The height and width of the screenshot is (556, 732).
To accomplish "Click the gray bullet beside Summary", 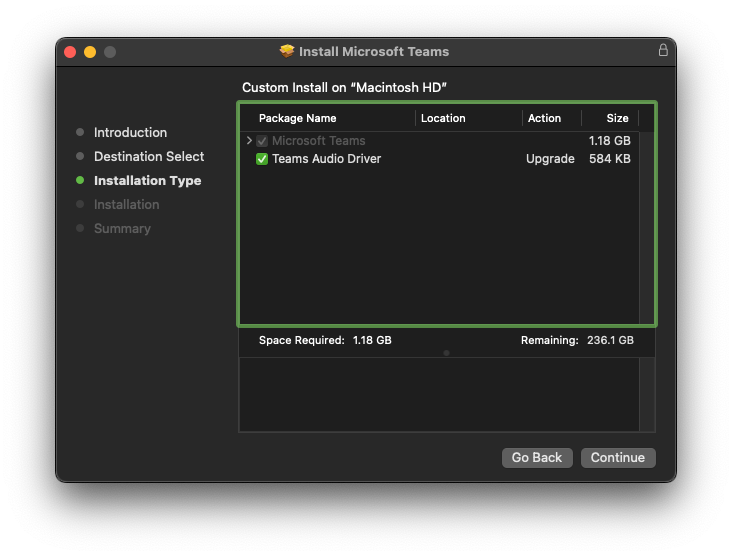I will (x=80, y=229).
